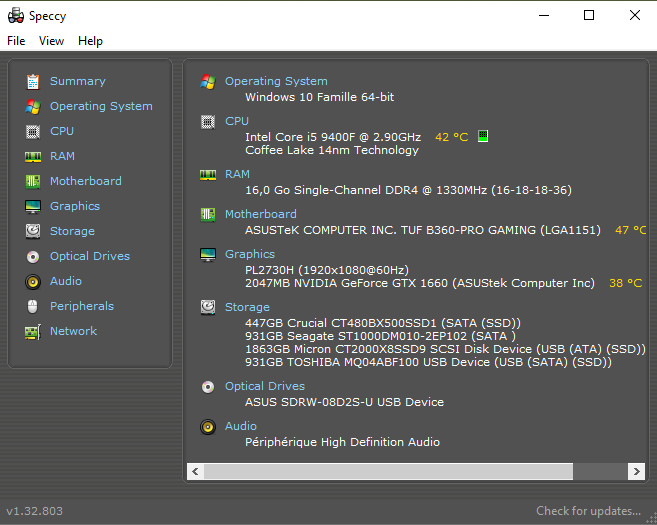Click the Audio speaker icon in sidebar
The image size is (657, 525).
(x=33, y=281)
